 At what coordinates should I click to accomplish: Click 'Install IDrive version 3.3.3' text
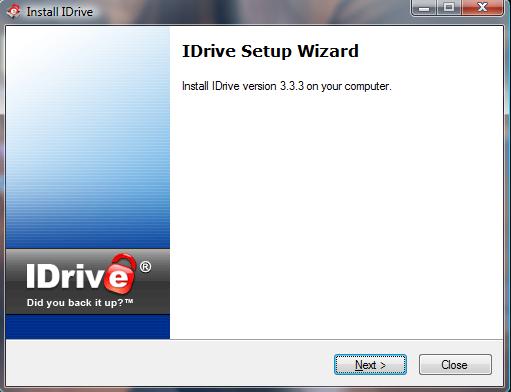[x=243, y=86]
